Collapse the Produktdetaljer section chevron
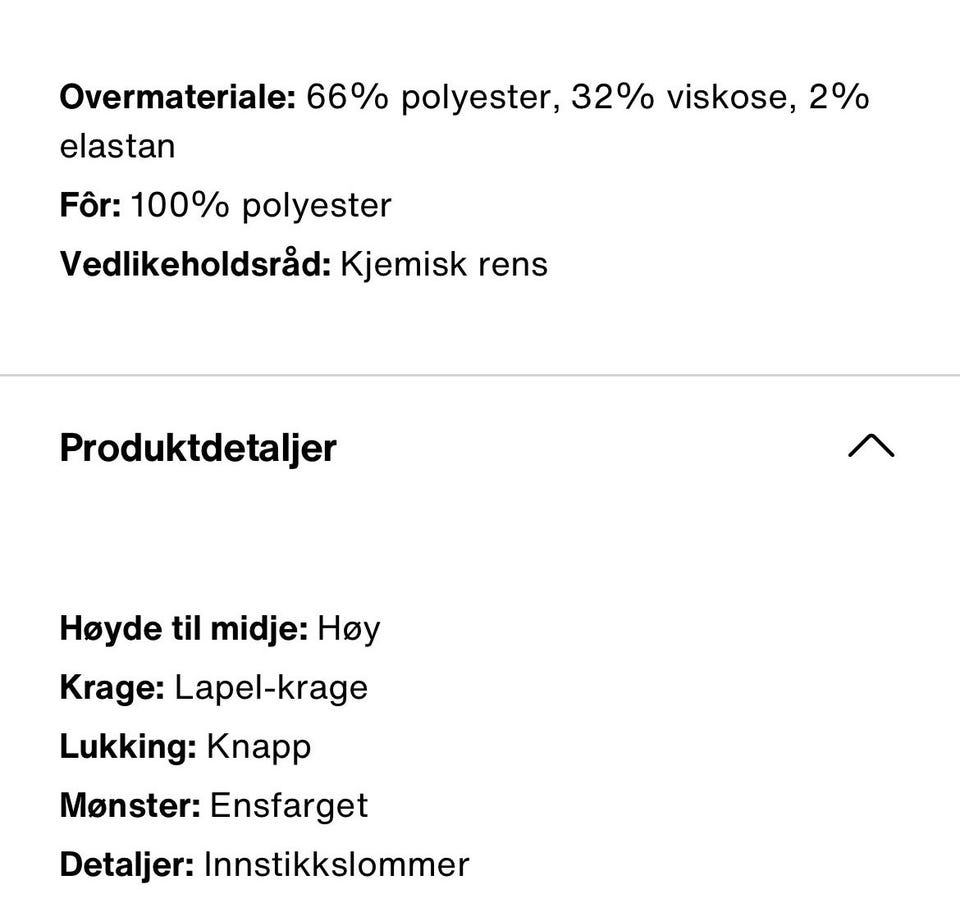The height and width of the screenshot is (903, 960). click(x=870, y=447)
